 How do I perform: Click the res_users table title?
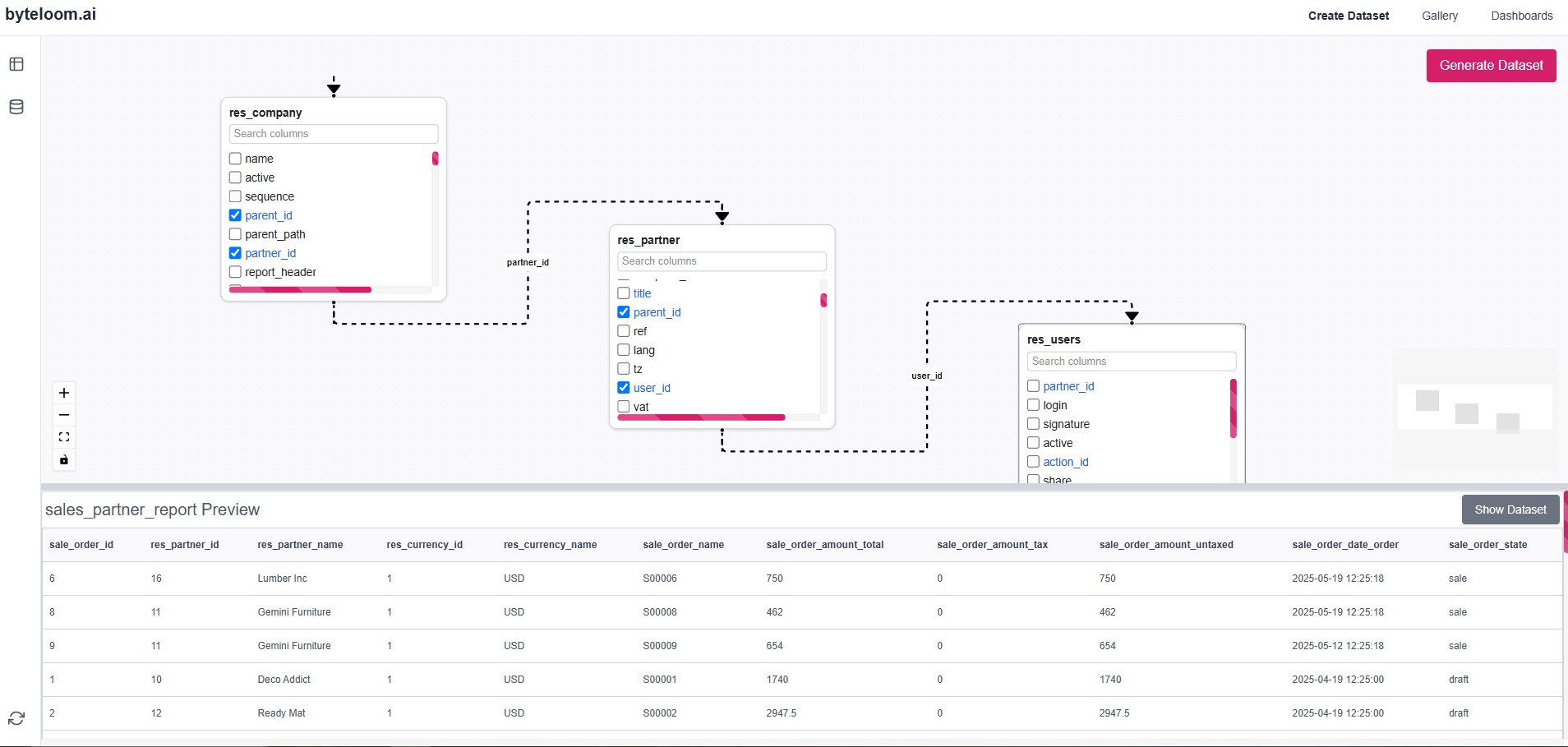pos(1054,339)
